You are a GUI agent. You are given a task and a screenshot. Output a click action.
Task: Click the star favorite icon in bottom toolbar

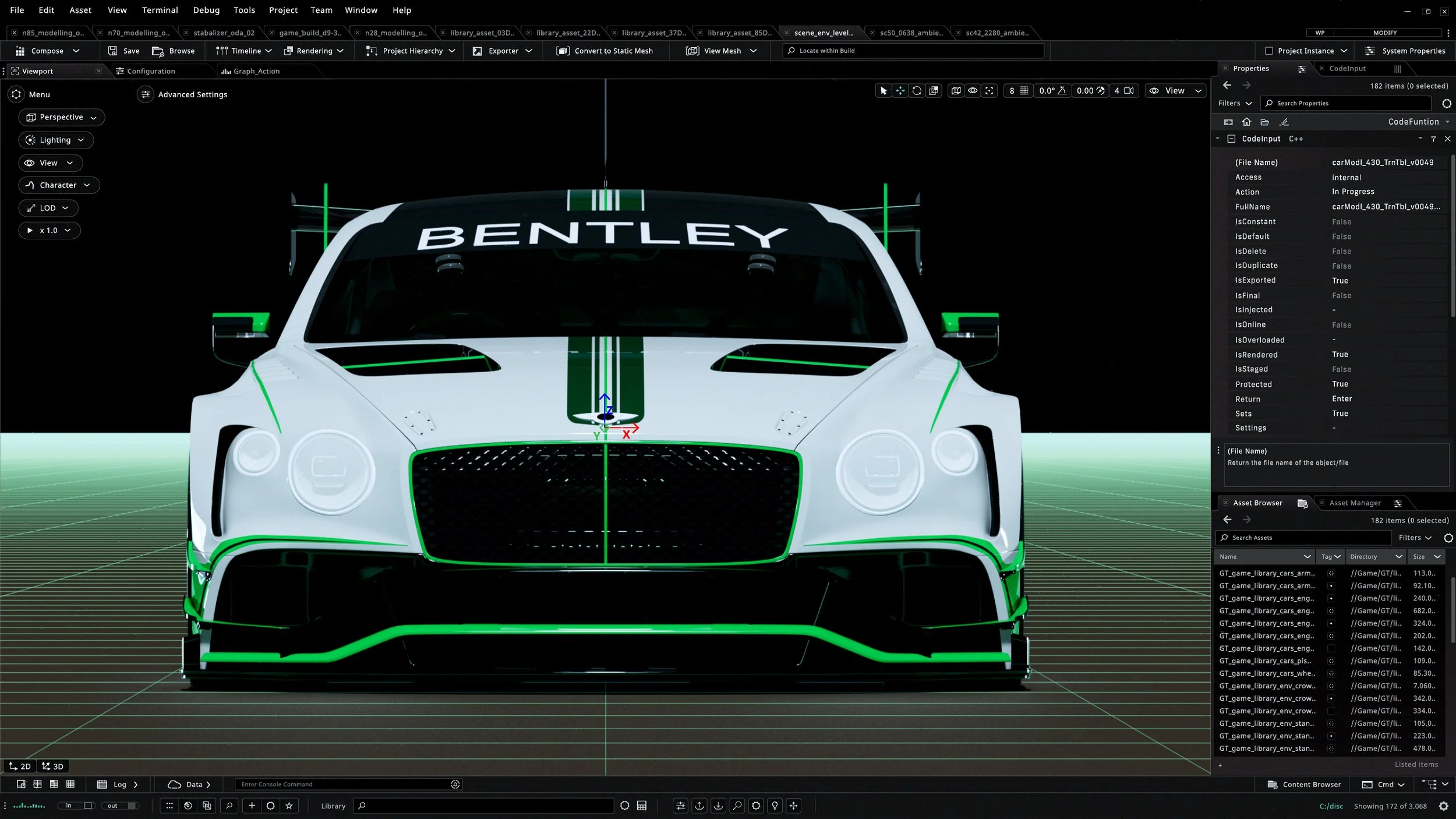[x=289, y=806]
